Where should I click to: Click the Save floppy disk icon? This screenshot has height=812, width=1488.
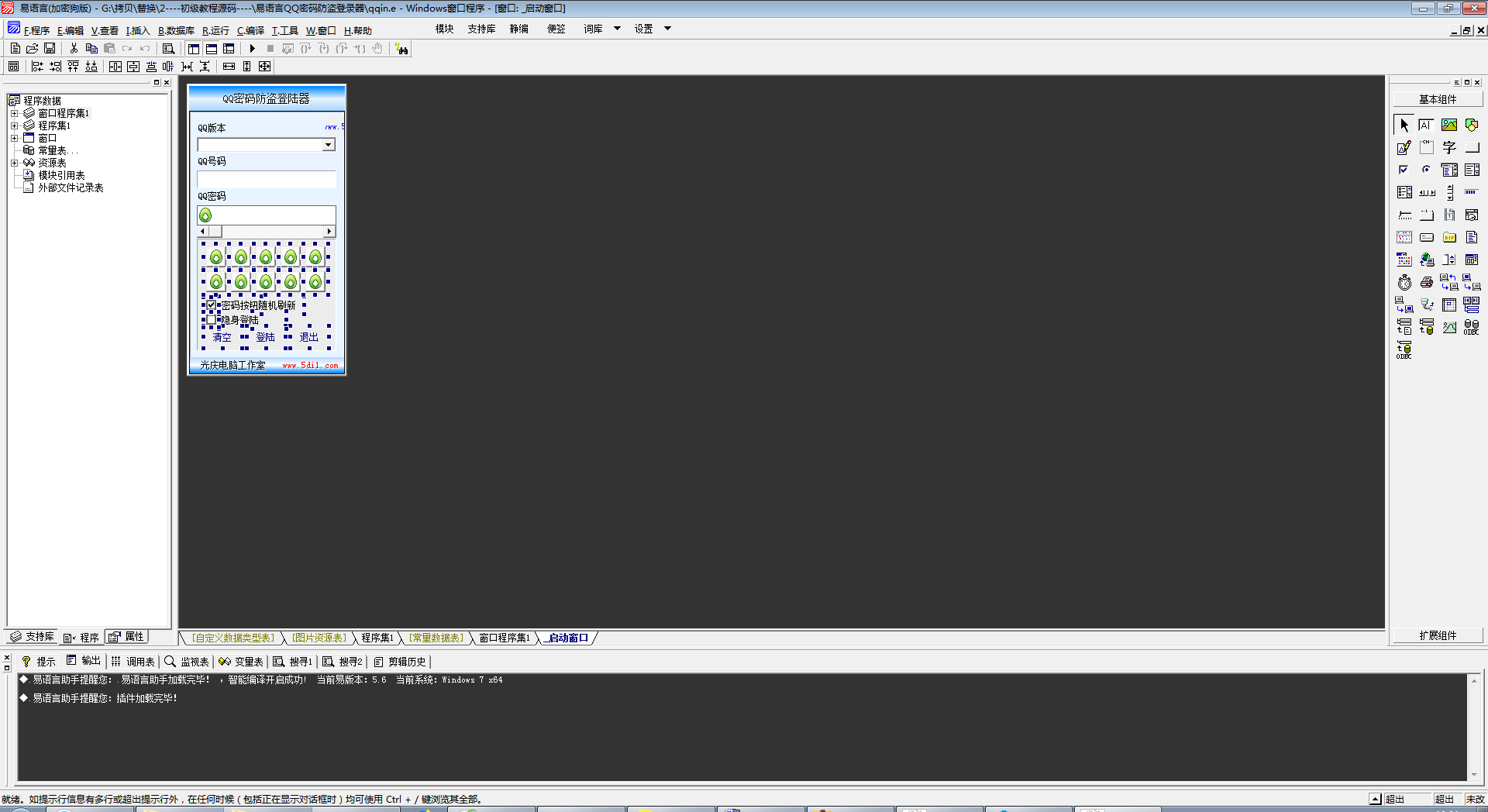[x=50, y=49]
